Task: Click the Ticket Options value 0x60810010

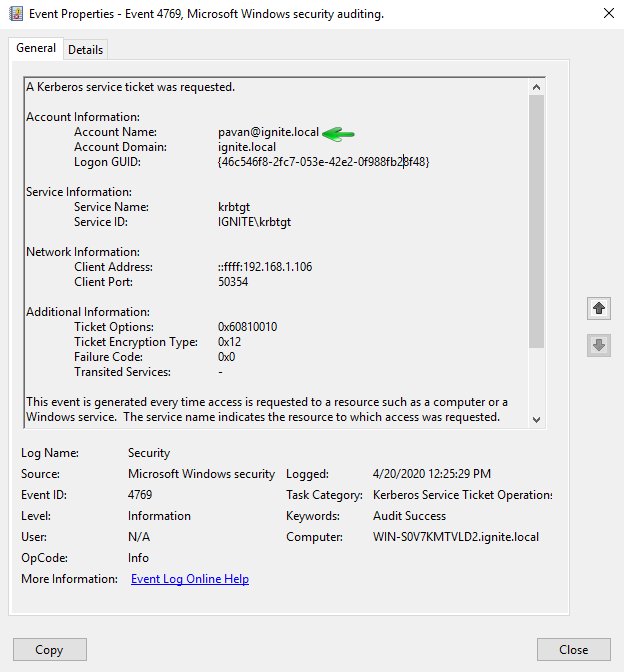Action: coord(248,327)
